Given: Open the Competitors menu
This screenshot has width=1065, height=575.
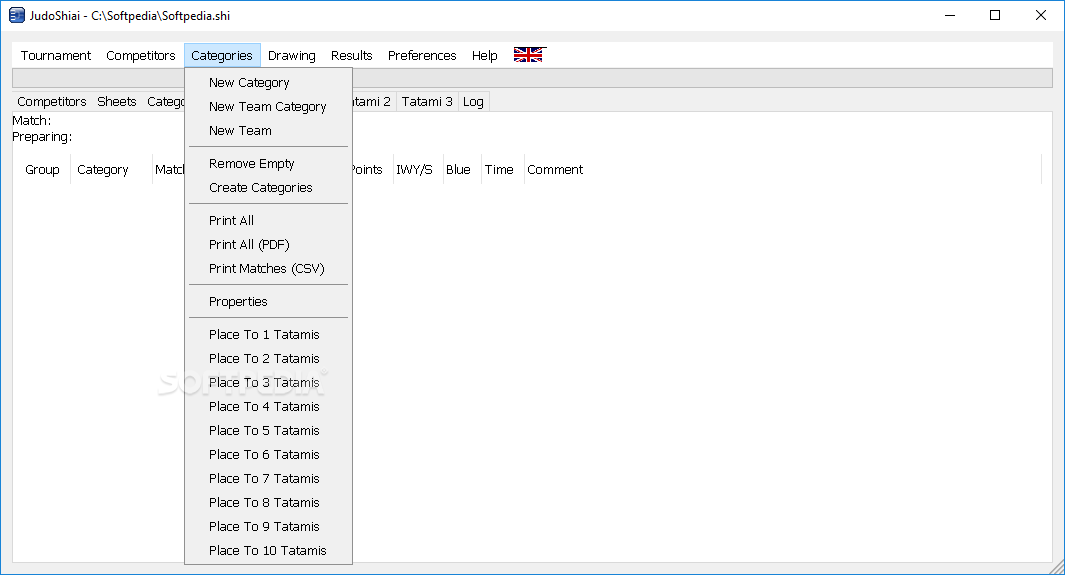Looking at the screenshot, I should [x=141, y=56].
